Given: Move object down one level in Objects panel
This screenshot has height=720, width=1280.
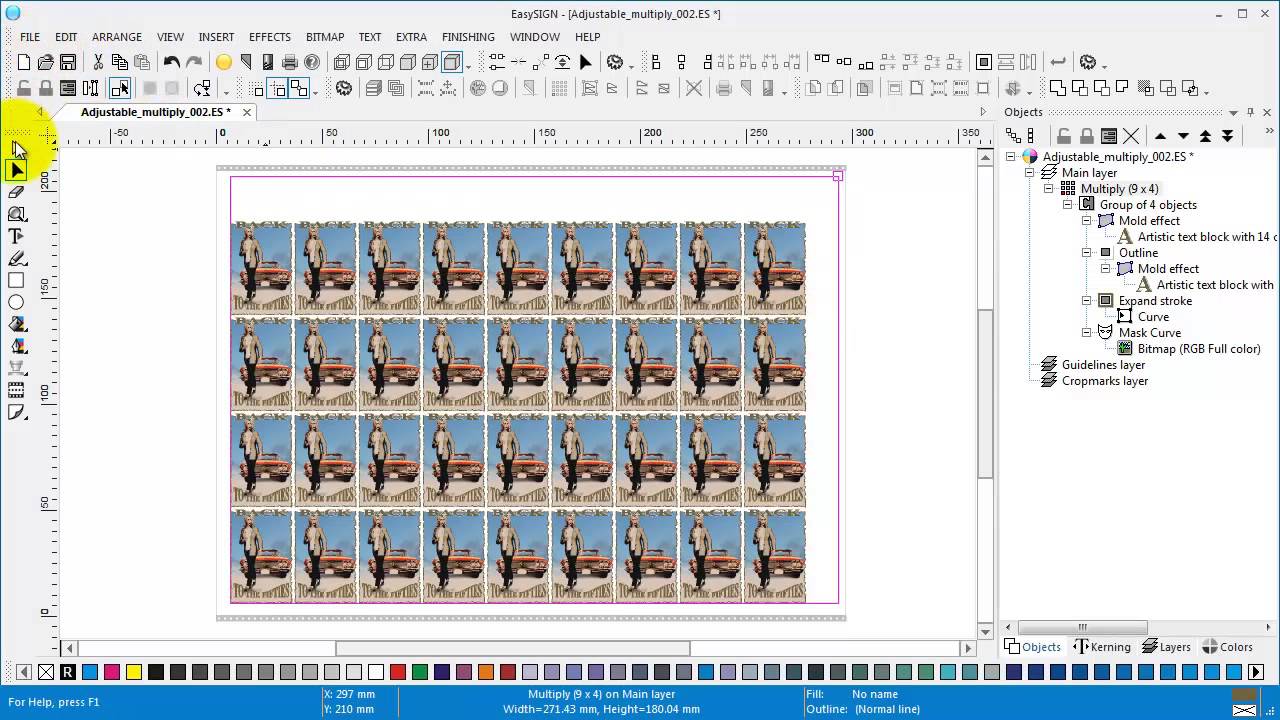Looking at the screenshot, I should [1183, 136].
